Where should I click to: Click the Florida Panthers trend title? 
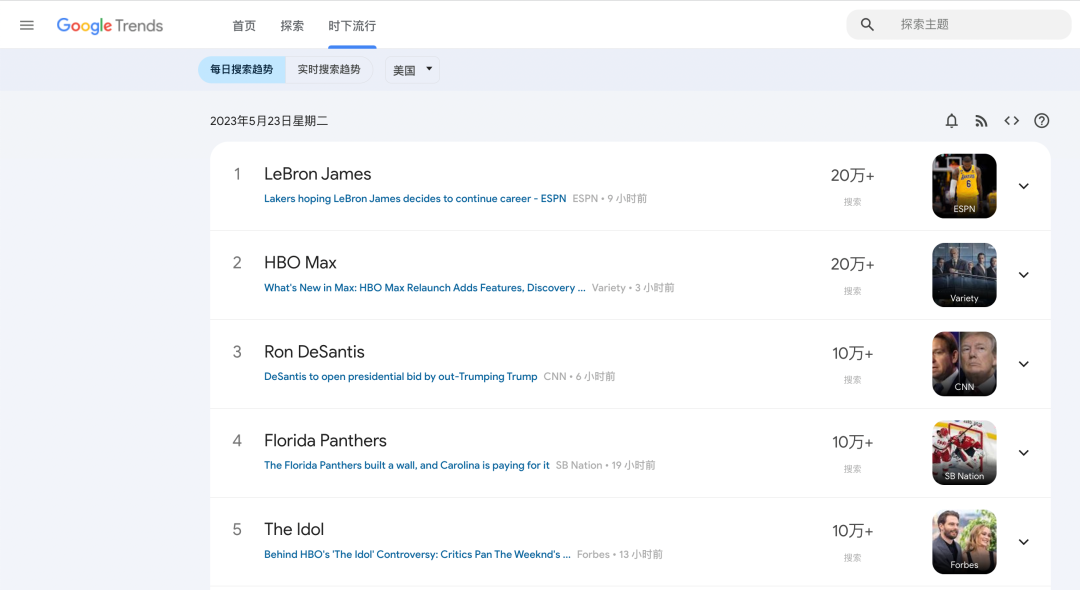tap(325, 441)
